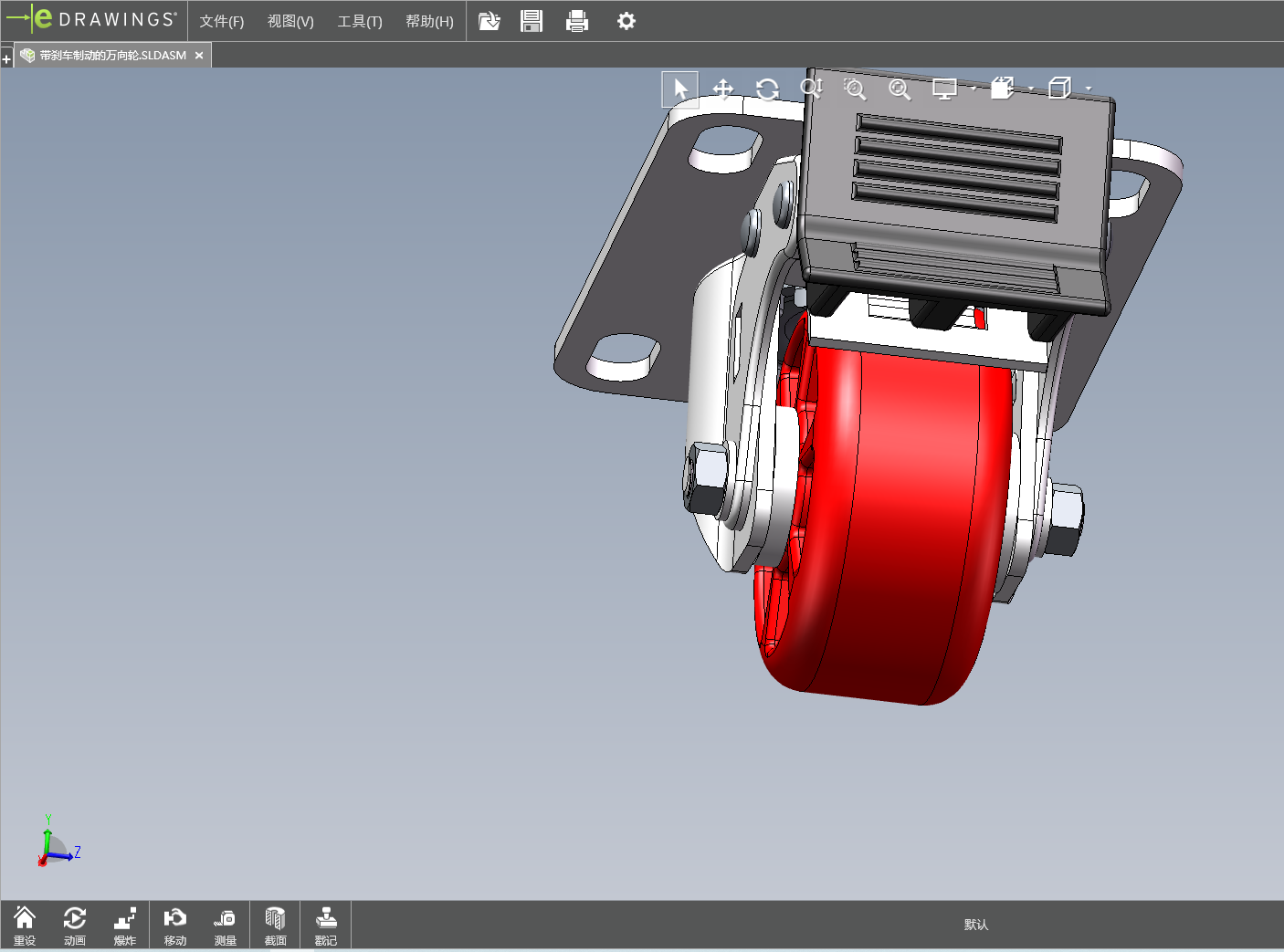Activate the rotate view tool
The image size is (1284, 952).
point(767,89)
